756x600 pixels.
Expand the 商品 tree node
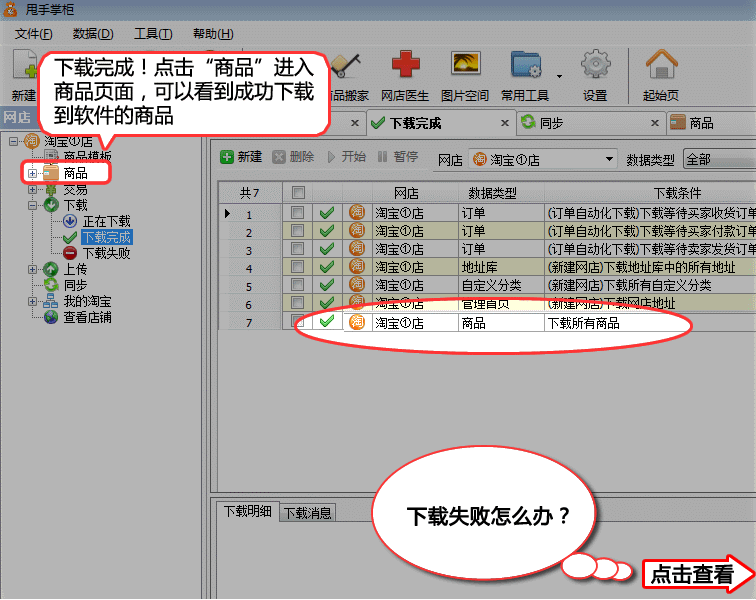32,173
